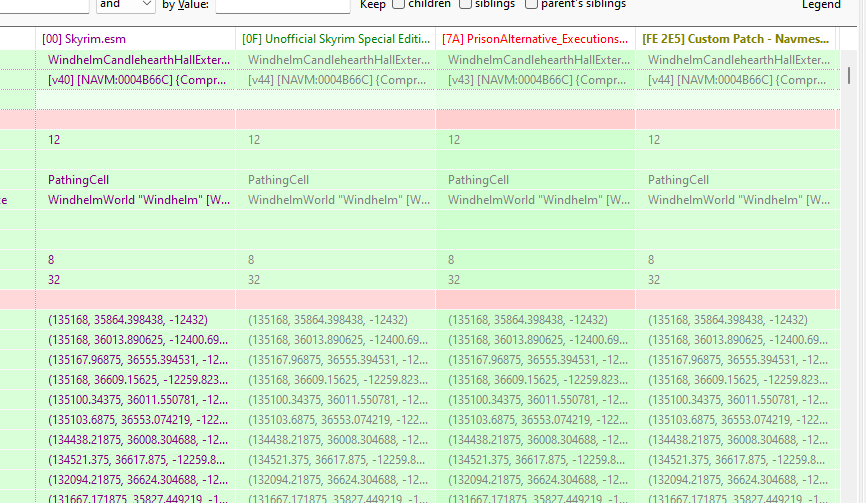866x503 pixels.
Task: Select Skyrim.esm WindhelmCandlehearthHallExter cell
Action: click(136, 60)
